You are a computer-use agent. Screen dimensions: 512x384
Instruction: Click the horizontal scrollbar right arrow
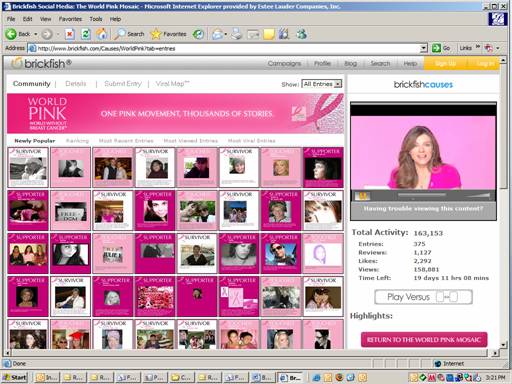(x=495, y=352)
